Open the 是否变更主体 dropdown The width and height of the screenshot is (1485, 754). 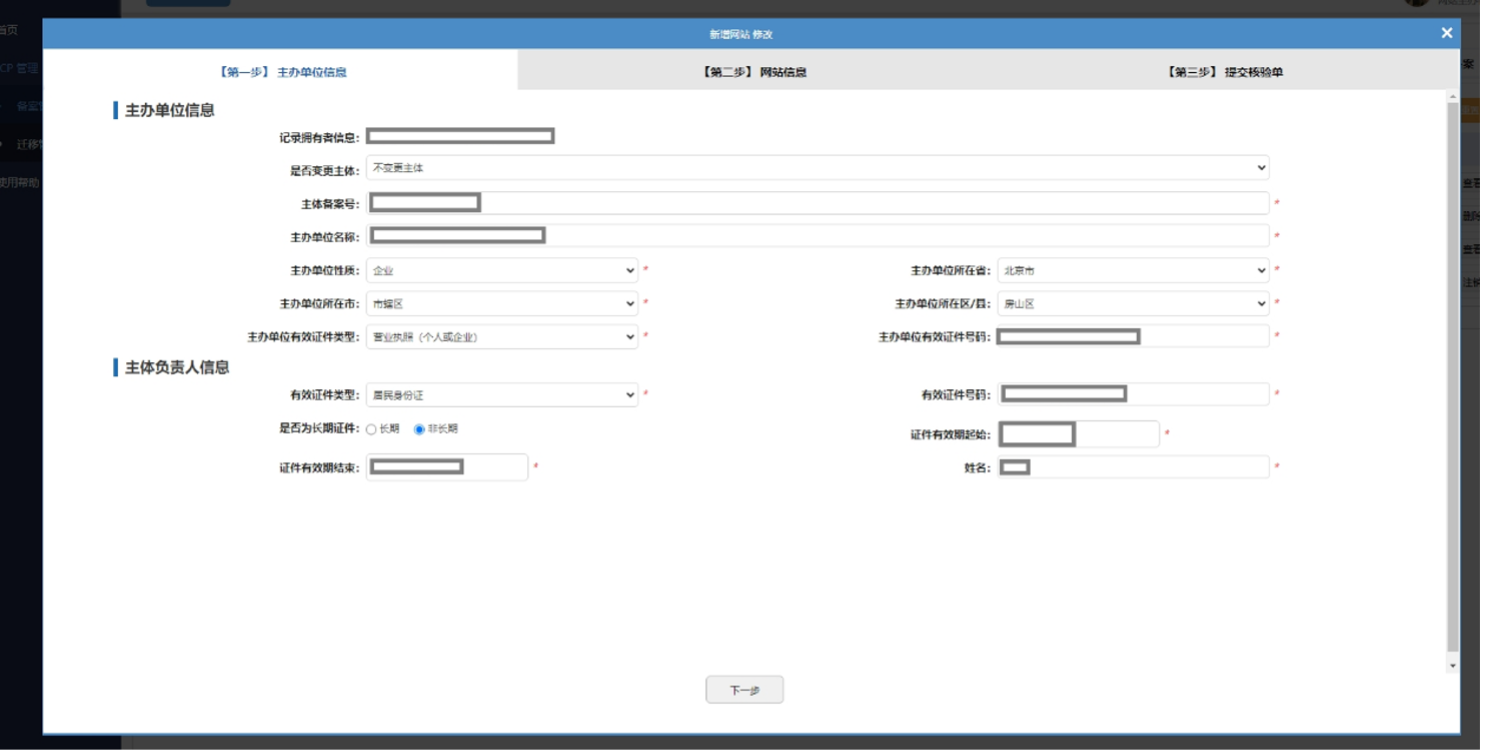(x=817, y=168)
